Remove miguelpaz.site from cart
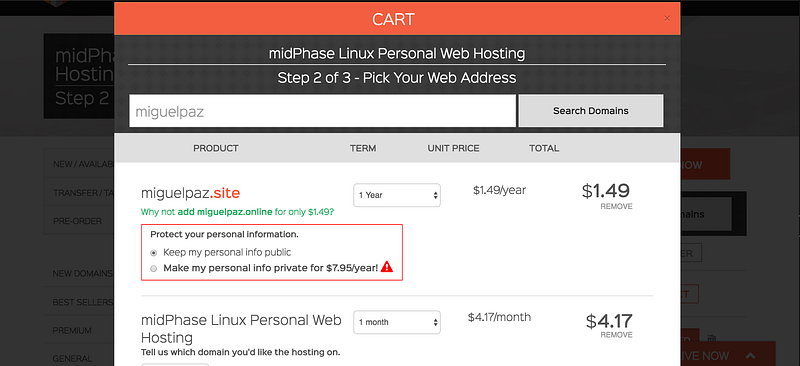 (616, 207)
